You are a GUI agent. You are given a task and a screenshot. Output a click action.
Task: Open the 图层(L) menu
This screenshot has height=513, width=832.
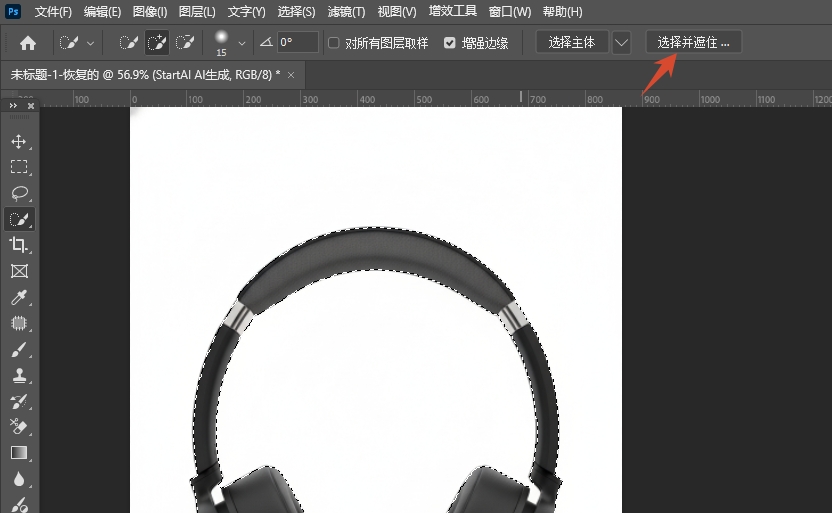tap(197, 12)
